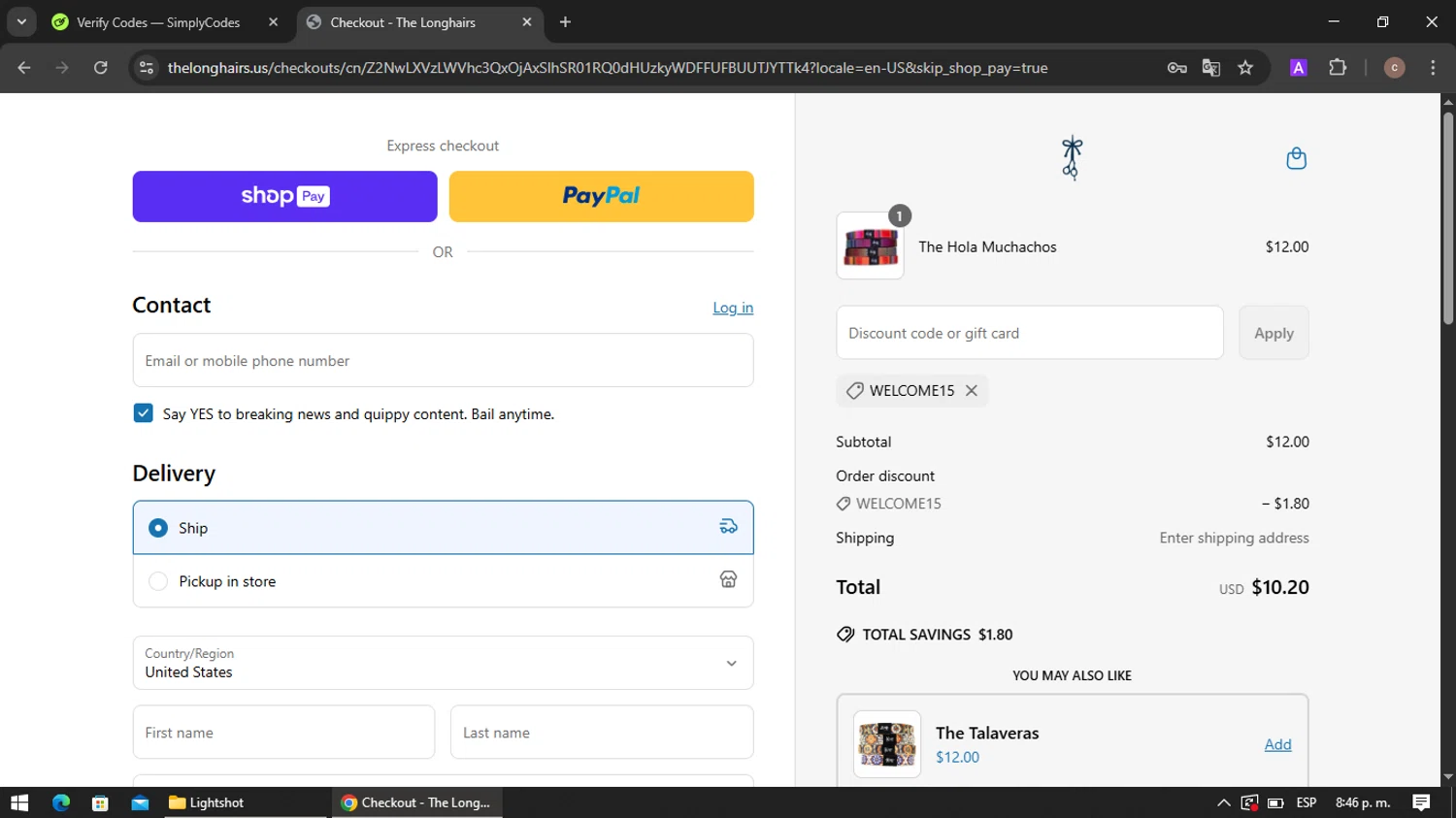The height and width of the screenshot is (818, 1456).
Task: Open the tab search dropdown arrow
Action: point(21,22)
